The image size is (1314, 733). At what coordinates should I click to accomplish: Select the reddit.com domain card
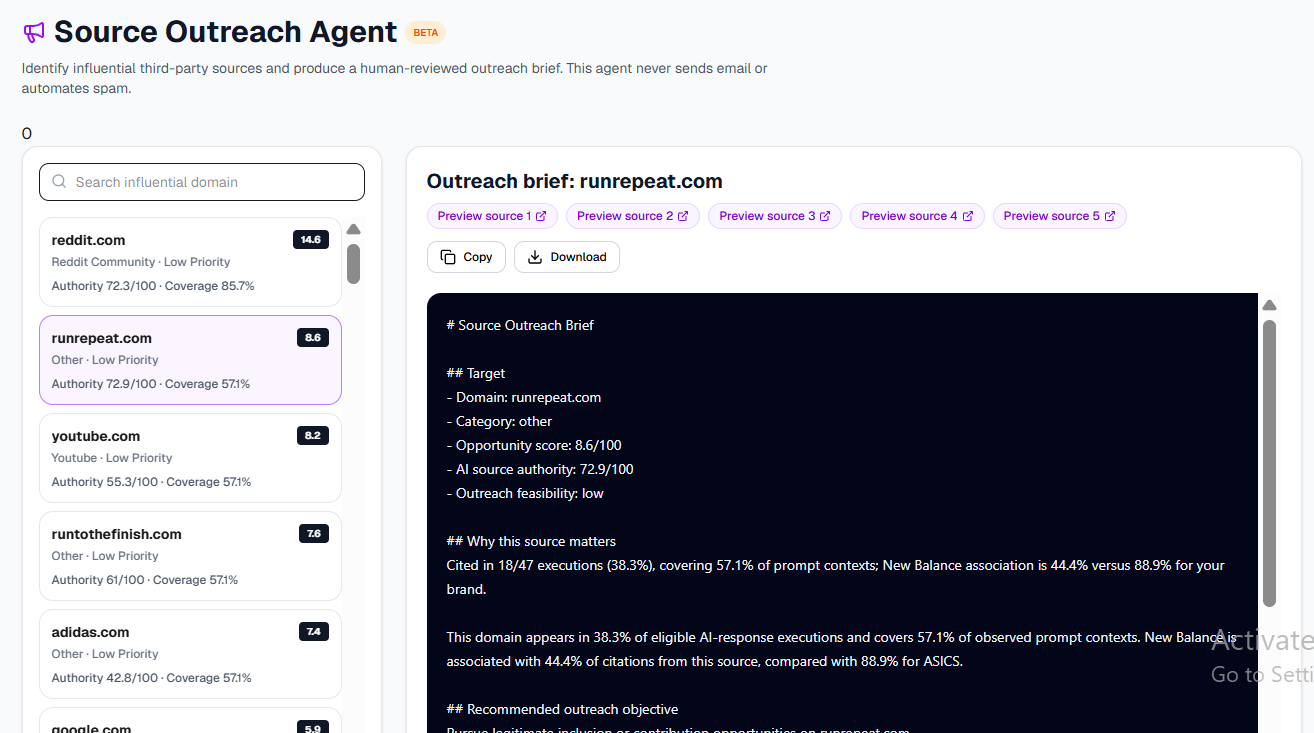pos(190,262)
